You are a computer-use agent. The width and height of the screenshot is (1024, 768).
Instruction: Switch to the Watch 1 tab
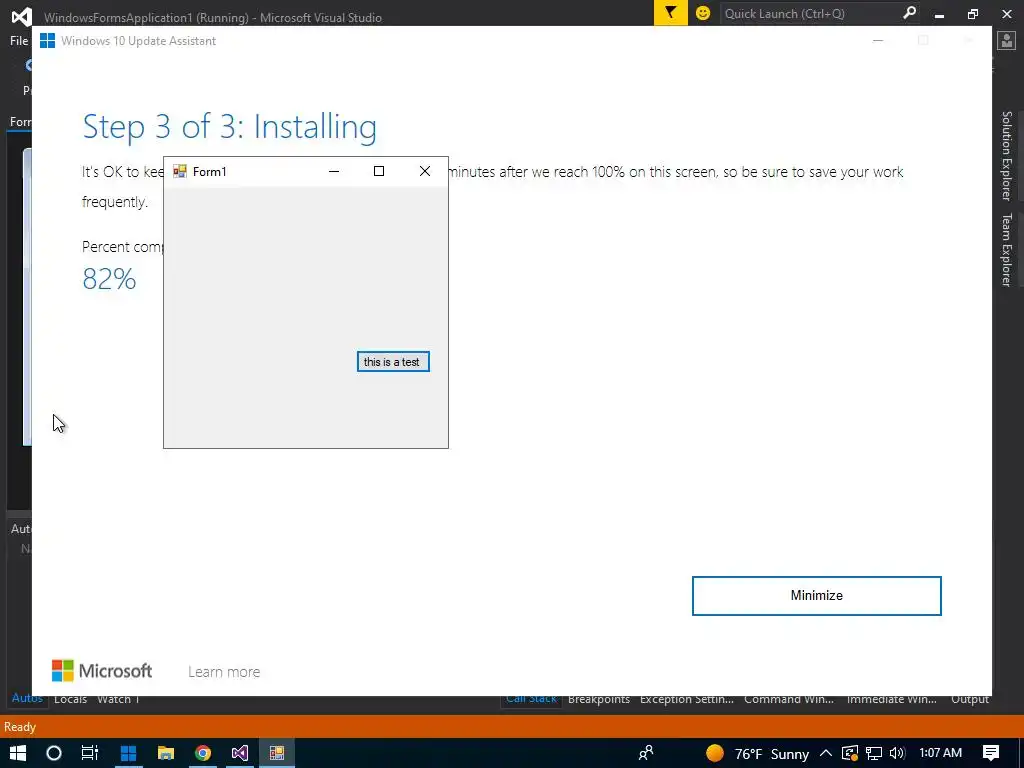(118, 699)
